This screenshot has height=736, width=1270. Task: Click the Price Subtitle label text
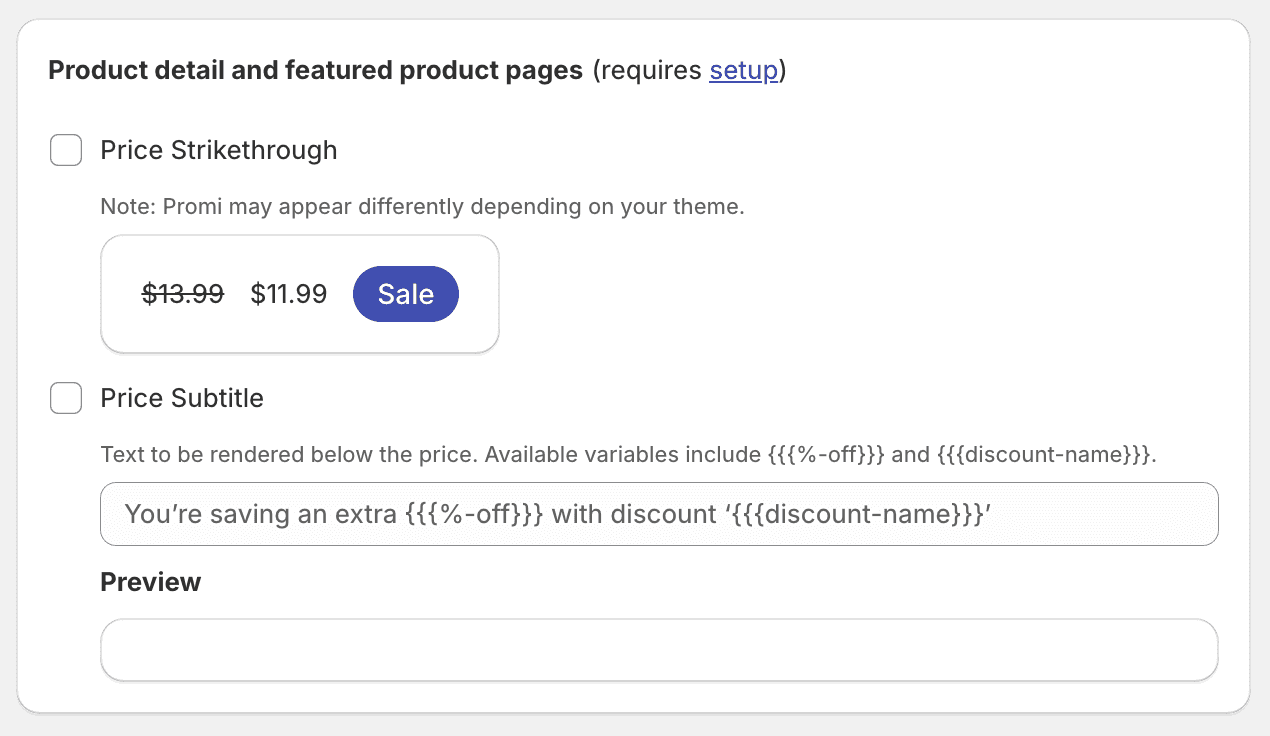point(182,398)
